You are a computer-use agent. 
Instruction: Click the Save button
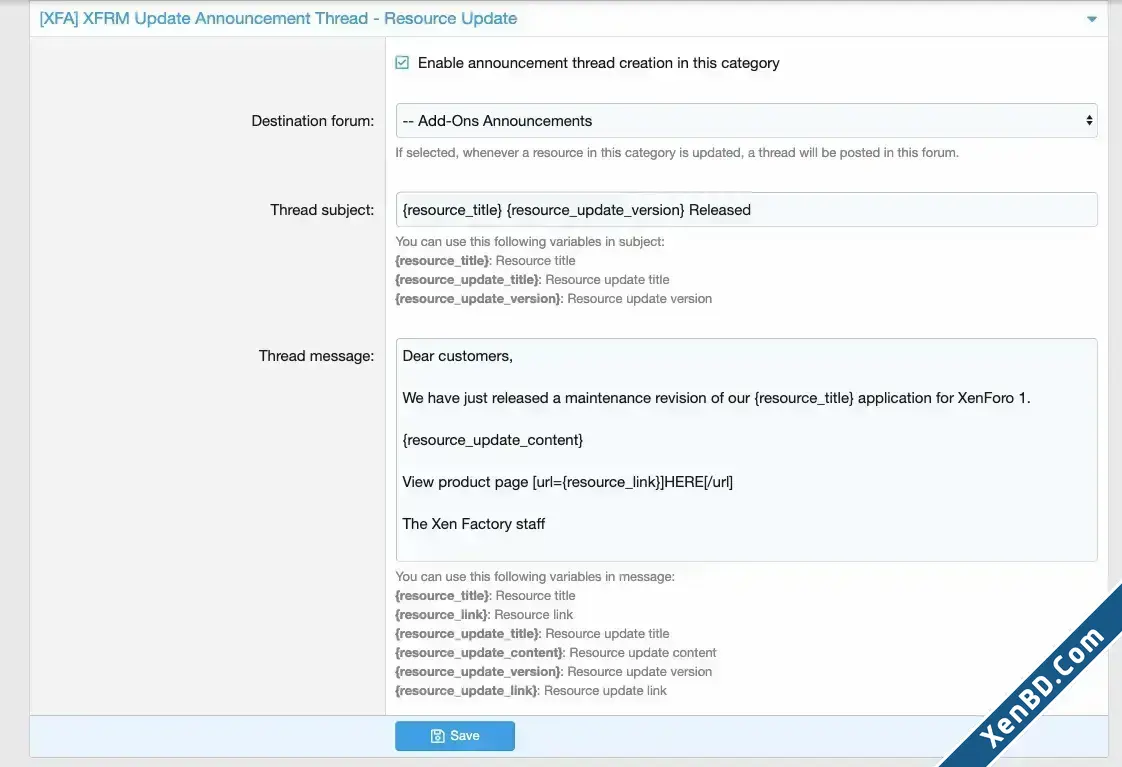(455, 736)
